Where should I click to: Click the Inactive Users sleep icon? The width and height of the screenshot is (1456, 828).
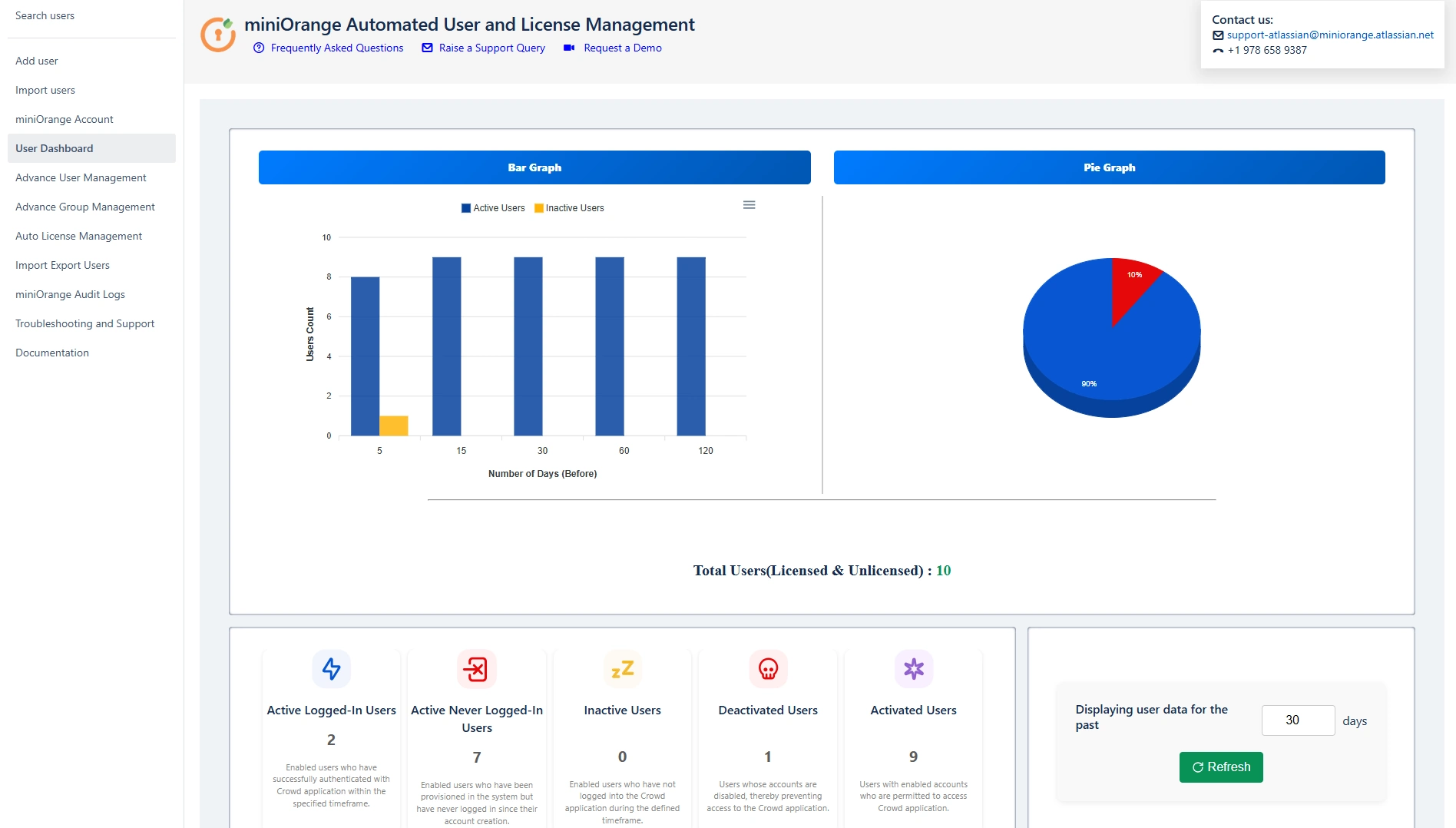[x=623, y=669]
